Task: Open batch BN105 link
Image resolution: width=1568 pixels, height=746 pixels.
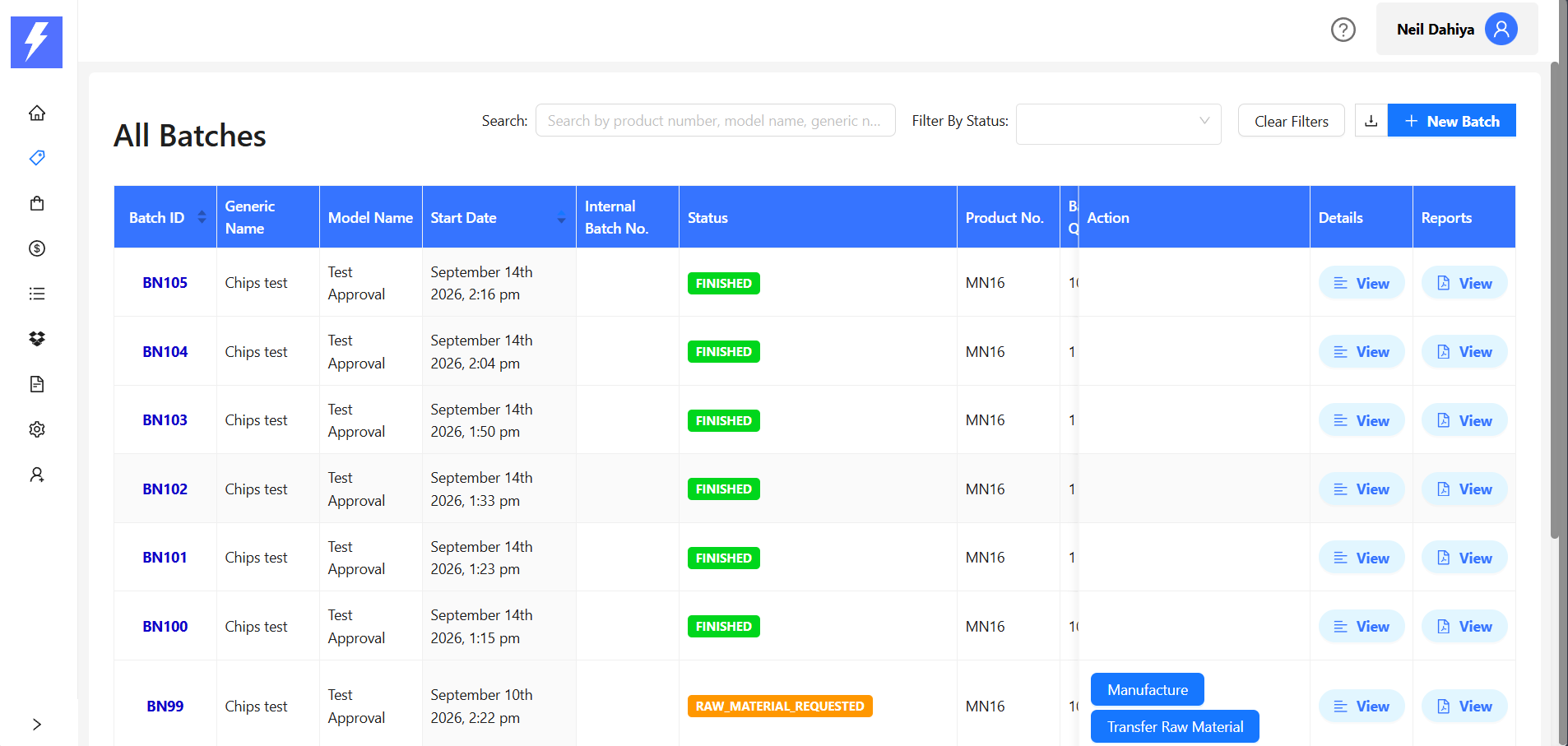Action: (165, 283)
